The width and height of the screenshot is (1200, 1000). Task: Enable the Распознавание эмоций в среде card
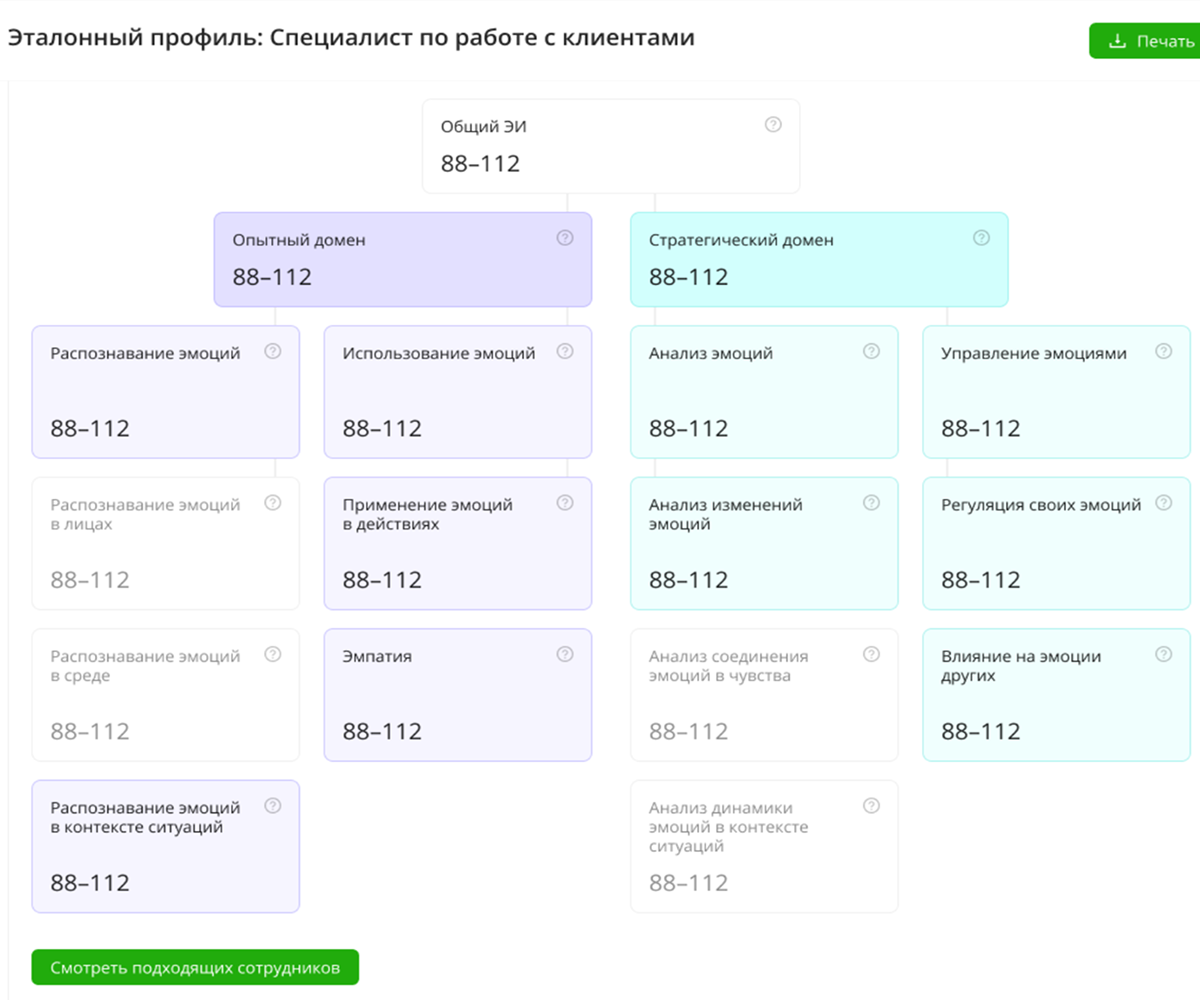click(166, 695)
